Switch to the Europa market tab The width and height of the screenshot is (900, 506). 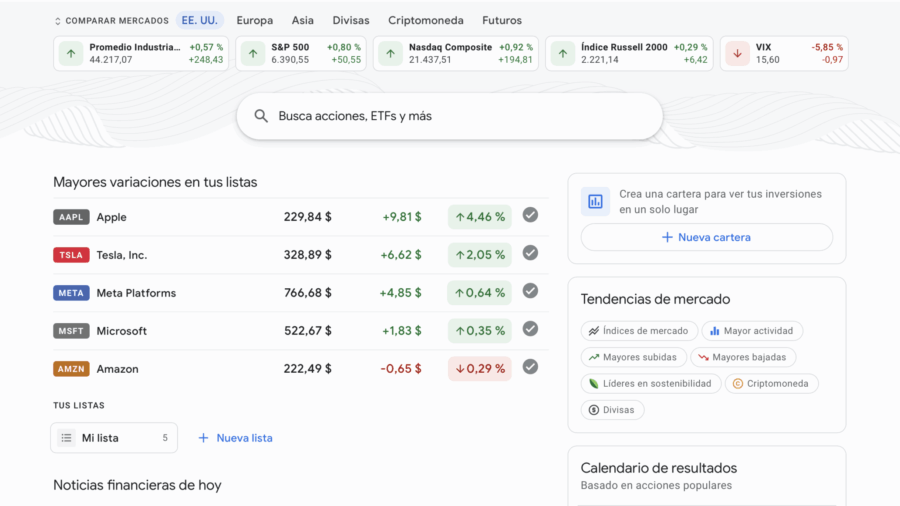click(x=255, y=21)
